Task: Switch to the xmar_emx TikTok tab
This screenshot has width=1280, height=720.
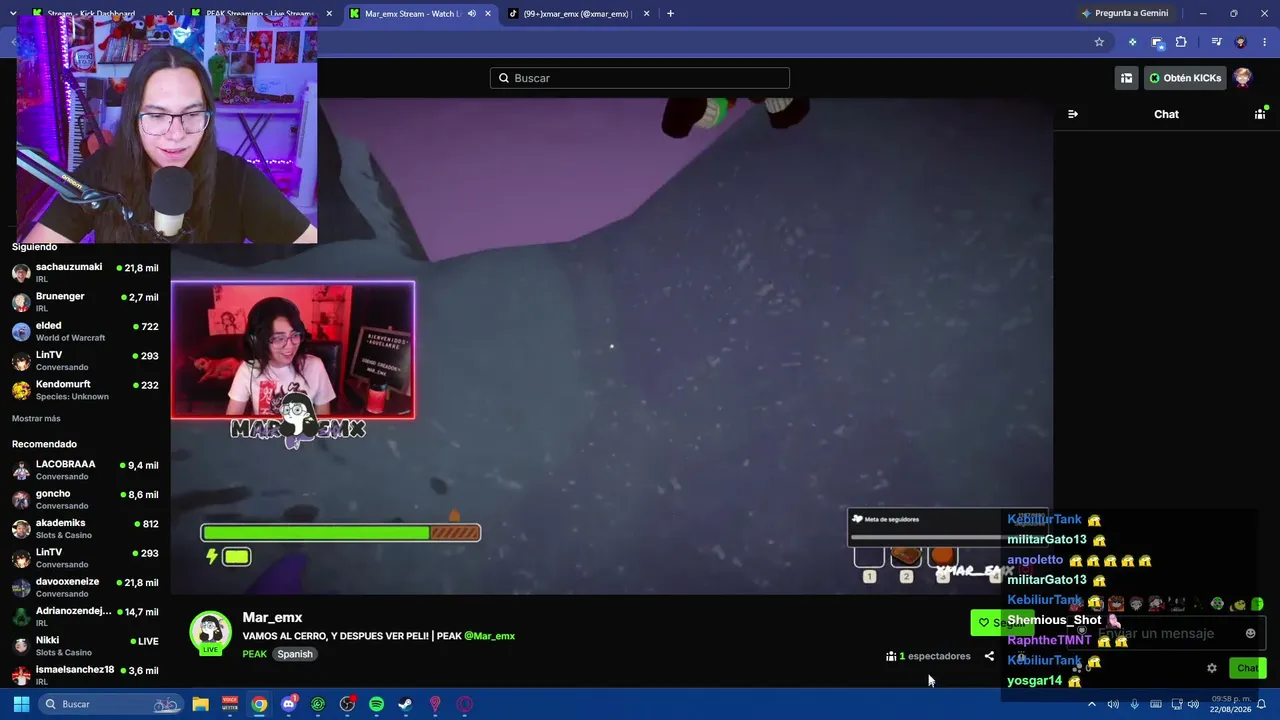Action: click(x=577, y=14)
